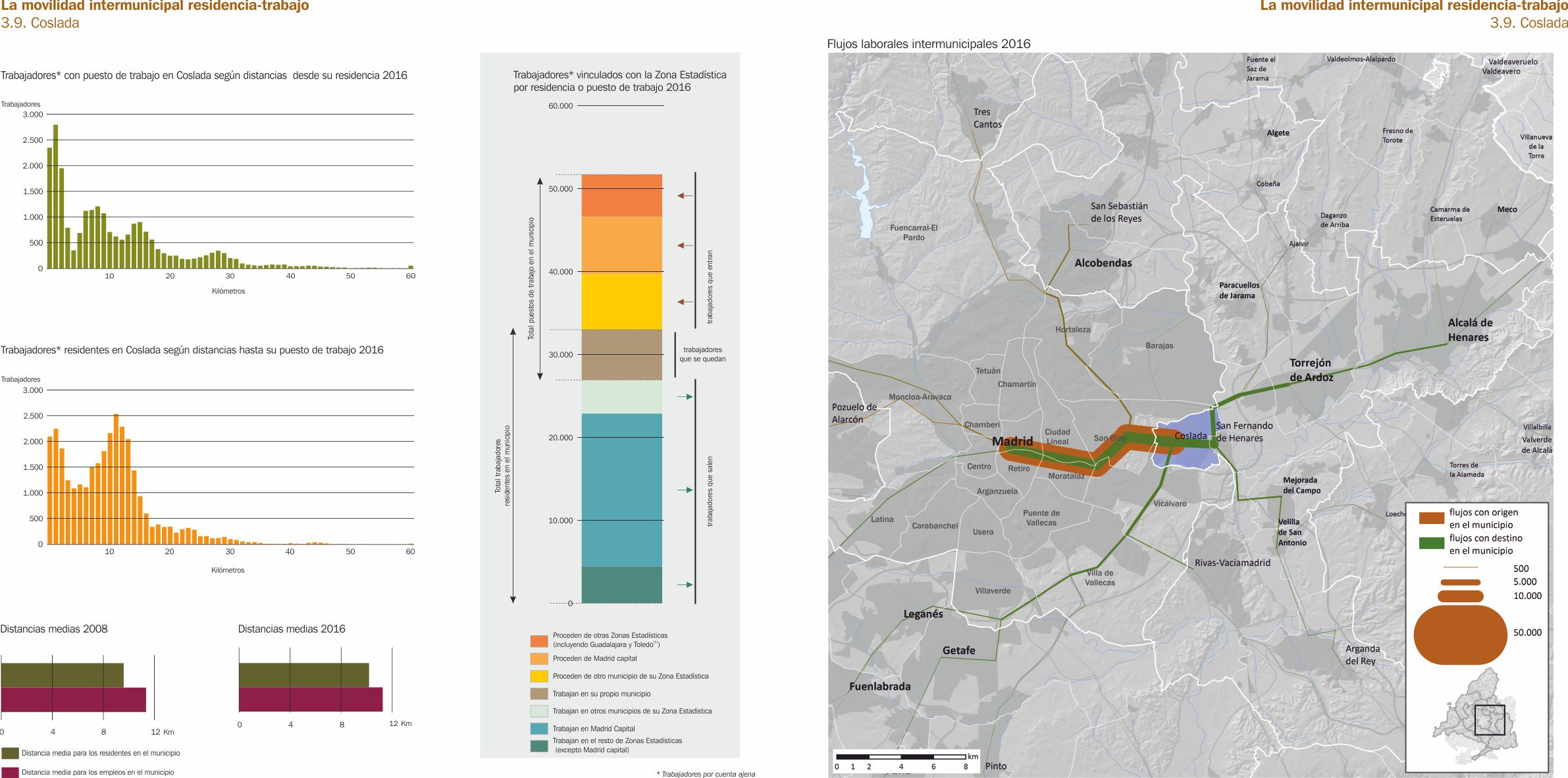Click the 'Tres Cantos' map label
The height and width of the screenshot is (778, 1568).
[x=987, y=118]
